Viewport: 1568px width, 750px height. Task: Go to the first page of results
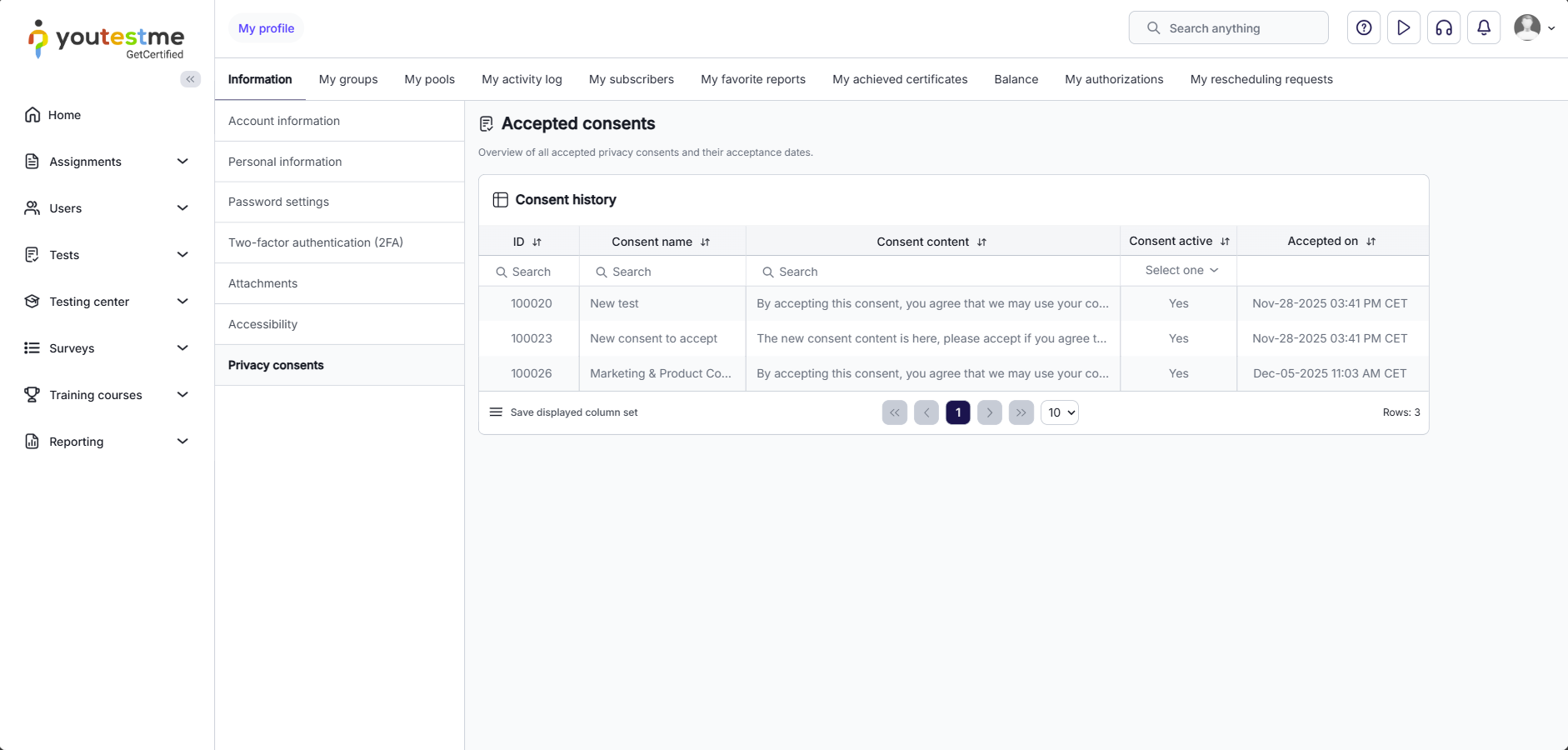click(895, 412)
